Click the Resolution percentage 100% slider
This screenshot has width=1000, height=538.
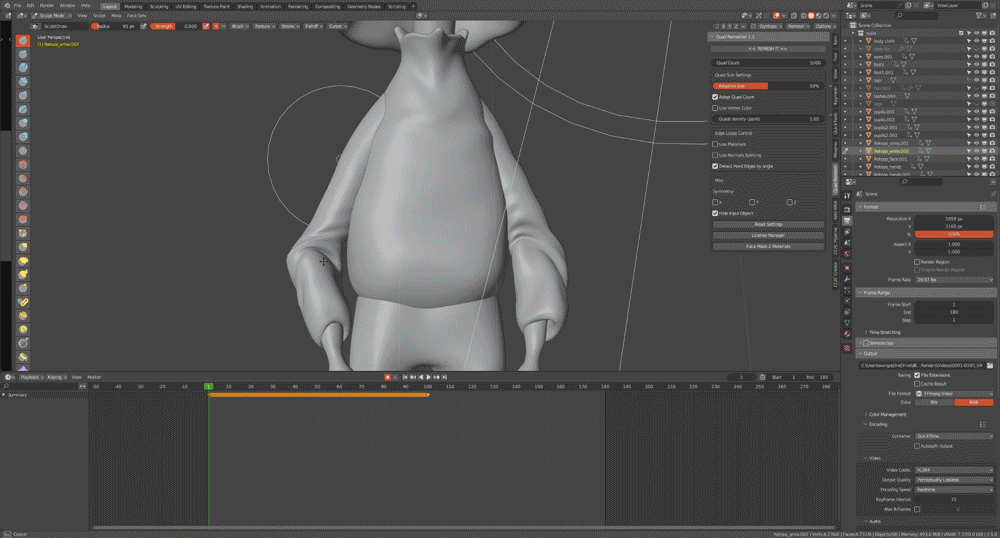pyautogui.click(x=953, y=234)
